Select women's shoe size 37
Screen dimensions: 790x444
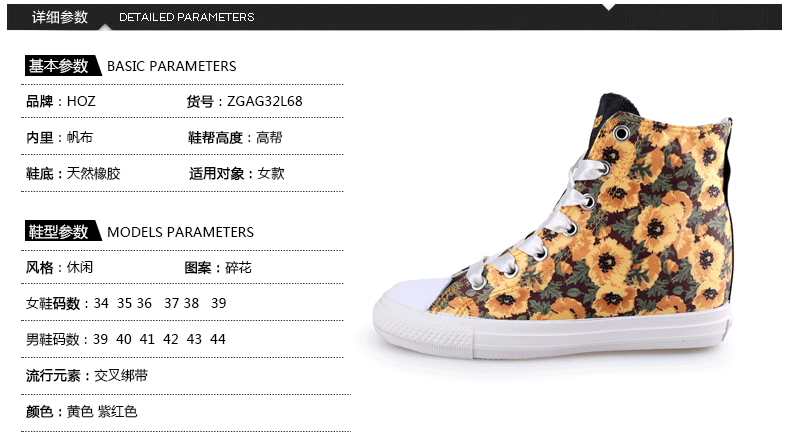[171, 303]
